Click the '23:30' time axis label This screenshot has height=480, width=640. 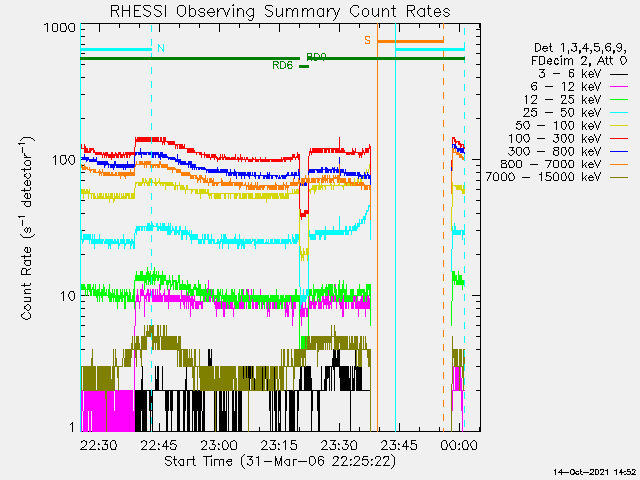pos(339,445)
